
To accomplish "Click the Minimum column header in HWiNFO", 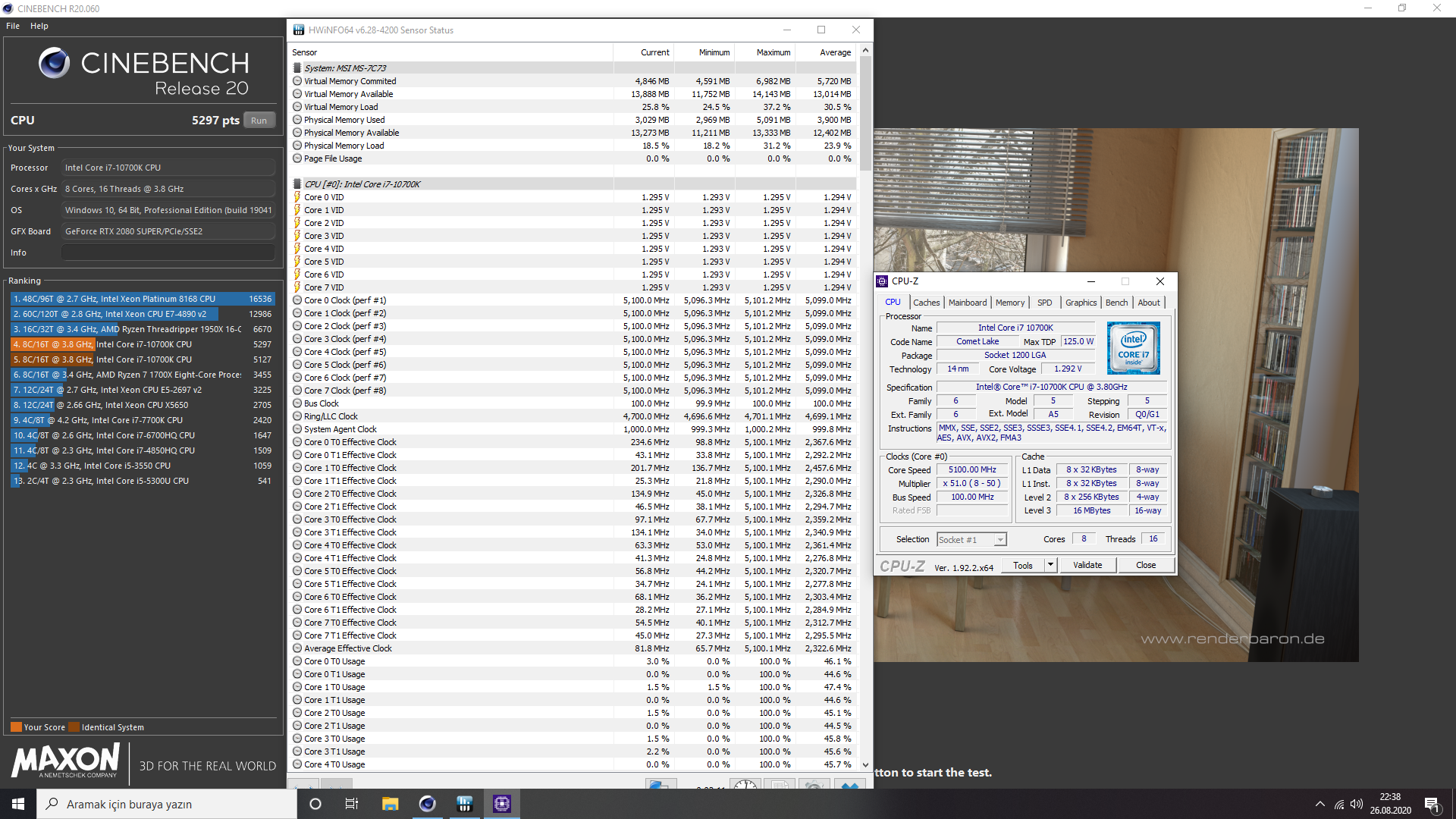I will 704,52.
